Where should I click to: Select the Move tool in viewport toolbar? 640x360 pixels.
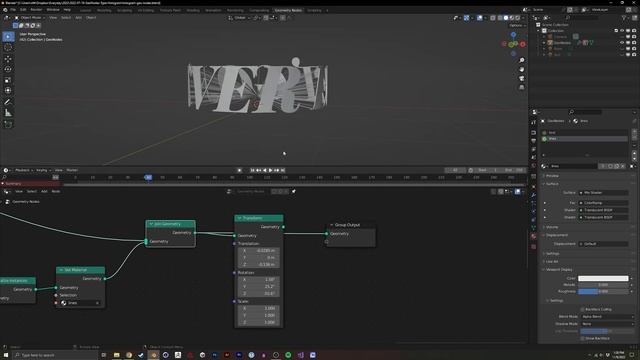pyautogui.click(x=8, y=59)
